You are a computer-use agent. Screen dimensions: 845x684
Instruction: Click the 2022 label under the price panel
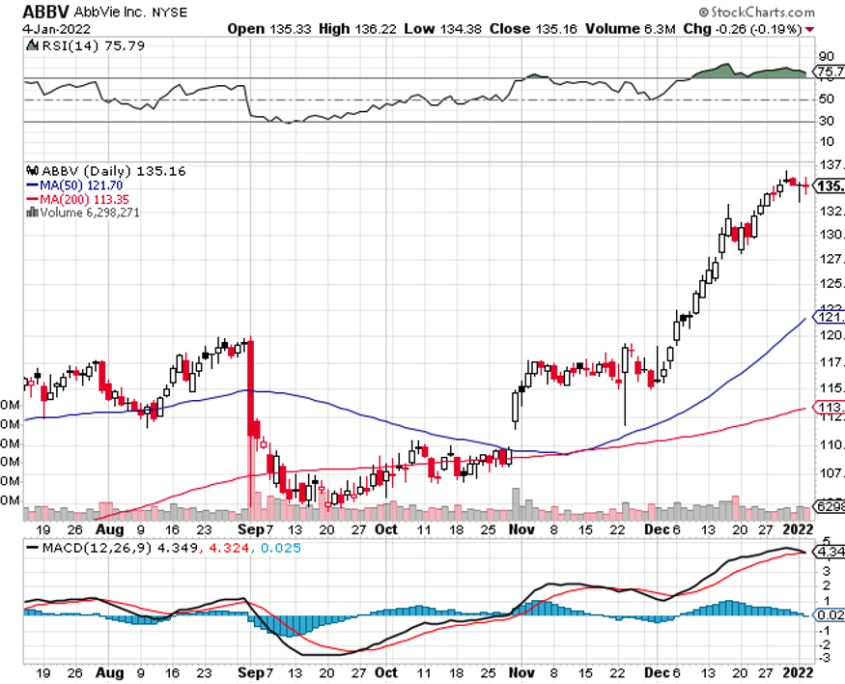[798, 529]
